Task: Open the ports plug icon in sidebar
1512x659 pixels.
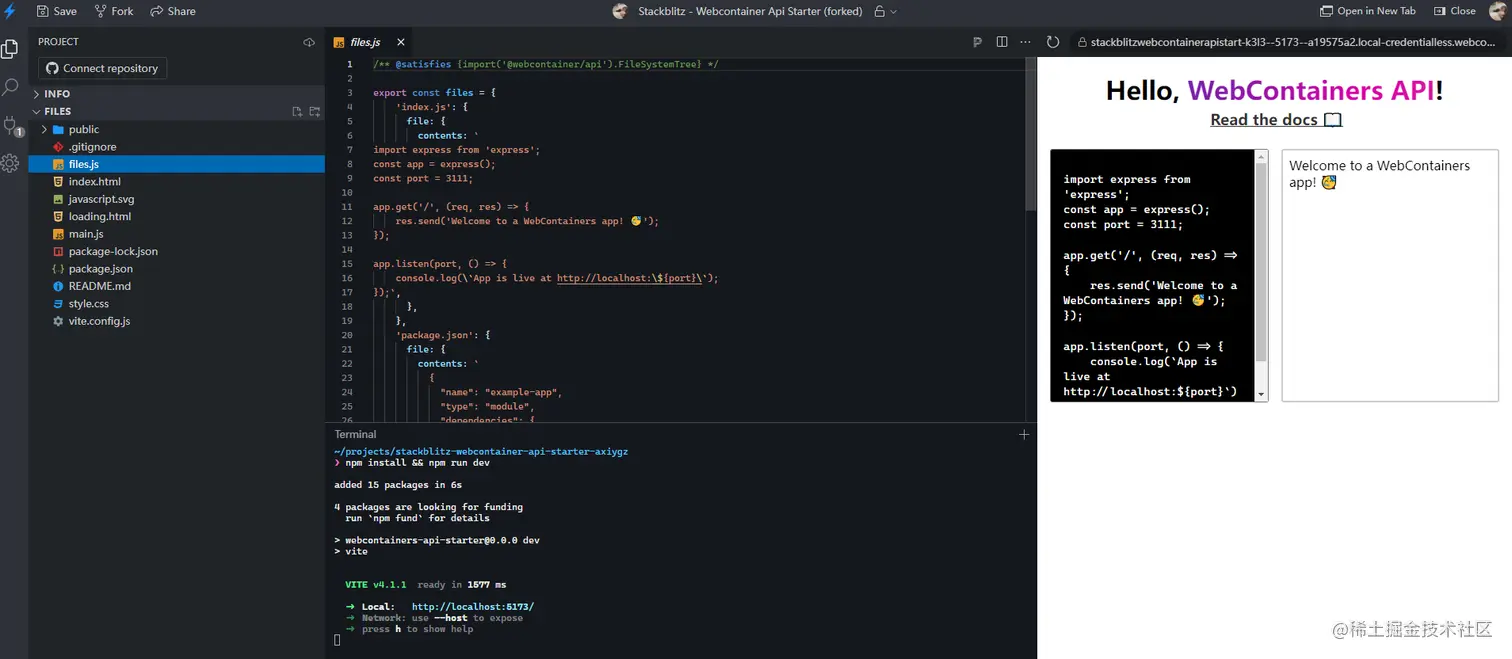Action: [x=11, y=126]
